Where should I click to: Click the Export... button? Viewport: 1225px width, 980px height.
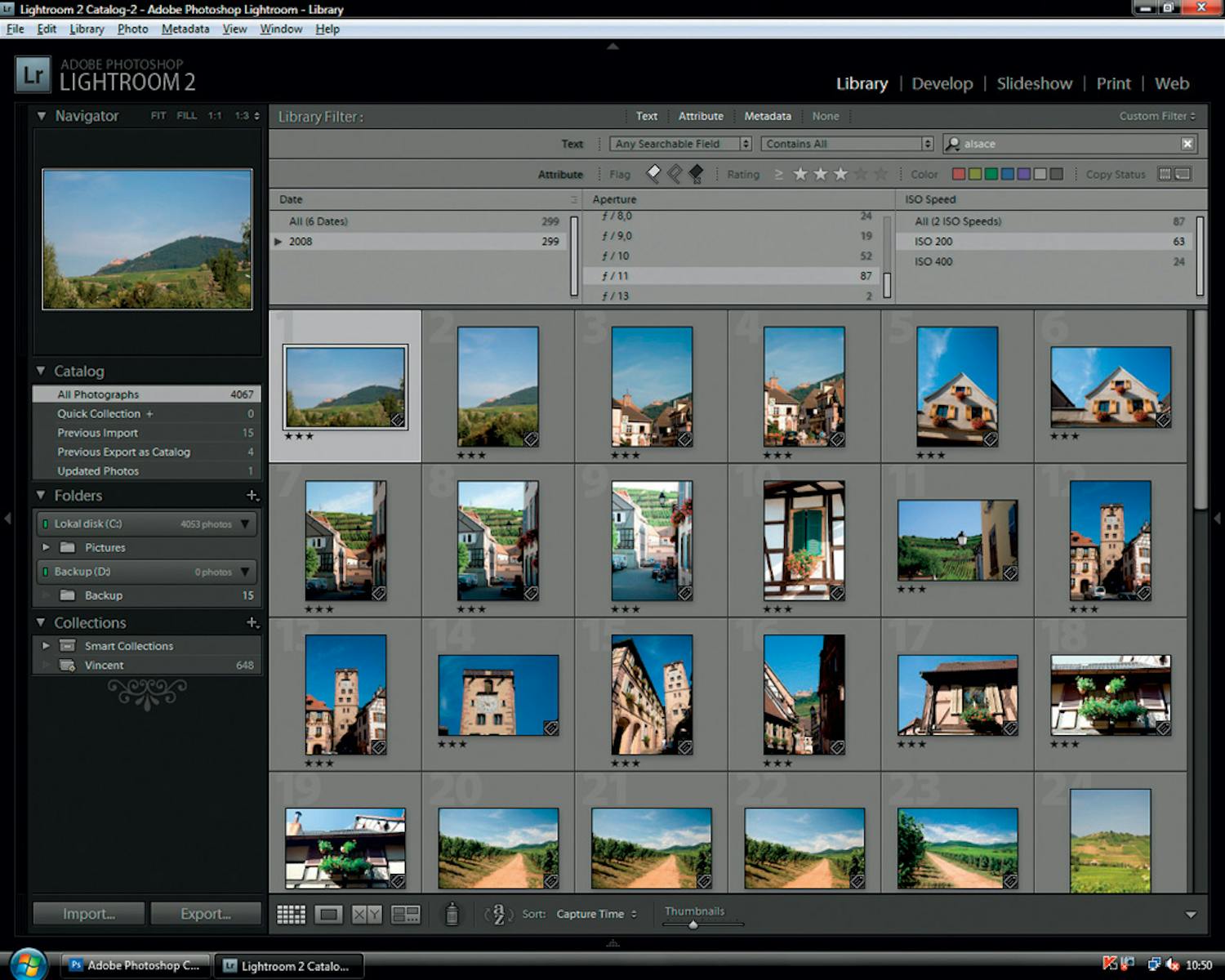coord(205,914)
